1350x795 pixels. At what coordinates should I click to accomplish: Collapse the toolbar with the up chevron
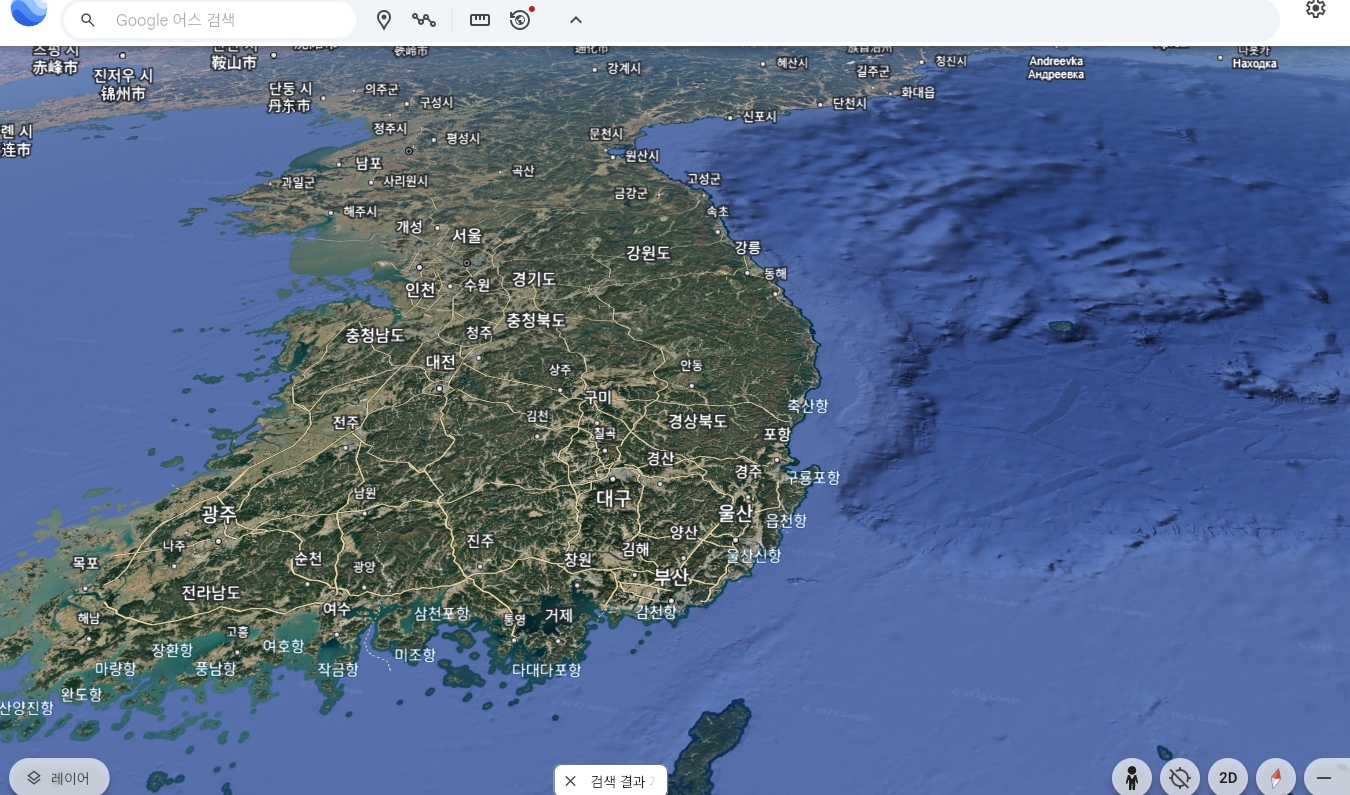click(576, 20)
